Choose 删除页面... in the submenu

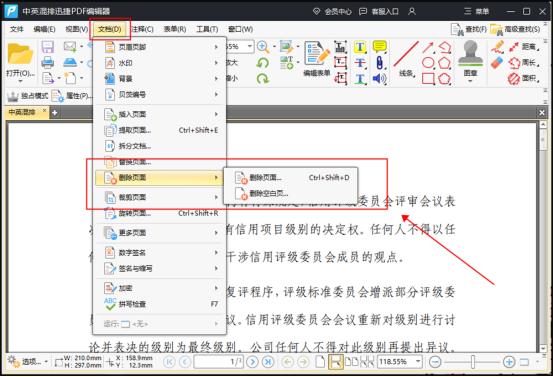pyautogui.click(x=291, y=177)
